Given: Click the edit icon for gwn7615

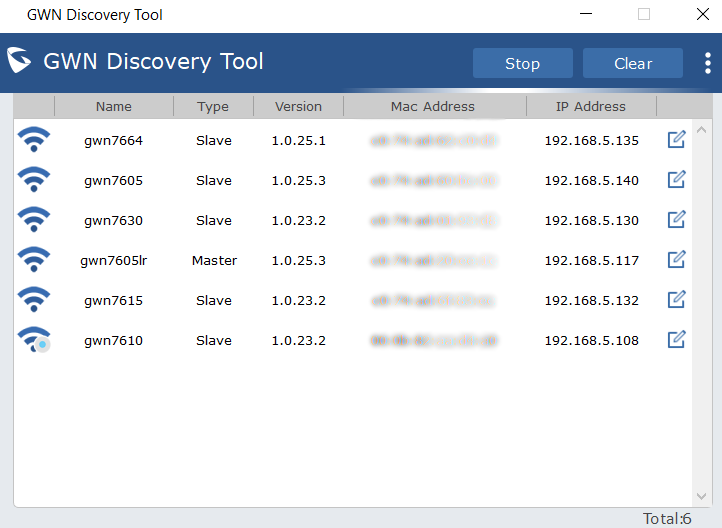Looking at the screenshot, I should 676,300.
